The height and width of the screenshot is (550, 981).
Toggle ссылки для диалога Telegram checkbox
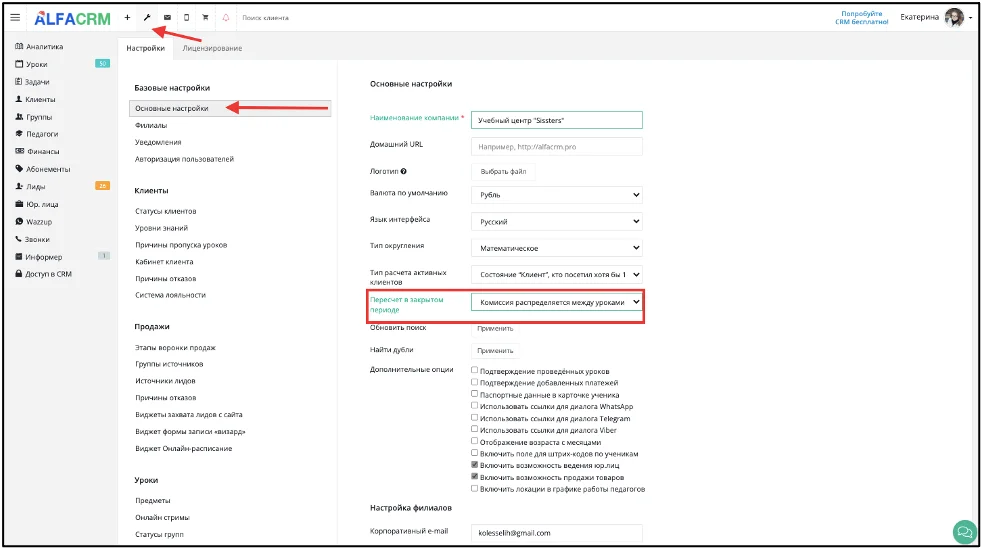474,417
